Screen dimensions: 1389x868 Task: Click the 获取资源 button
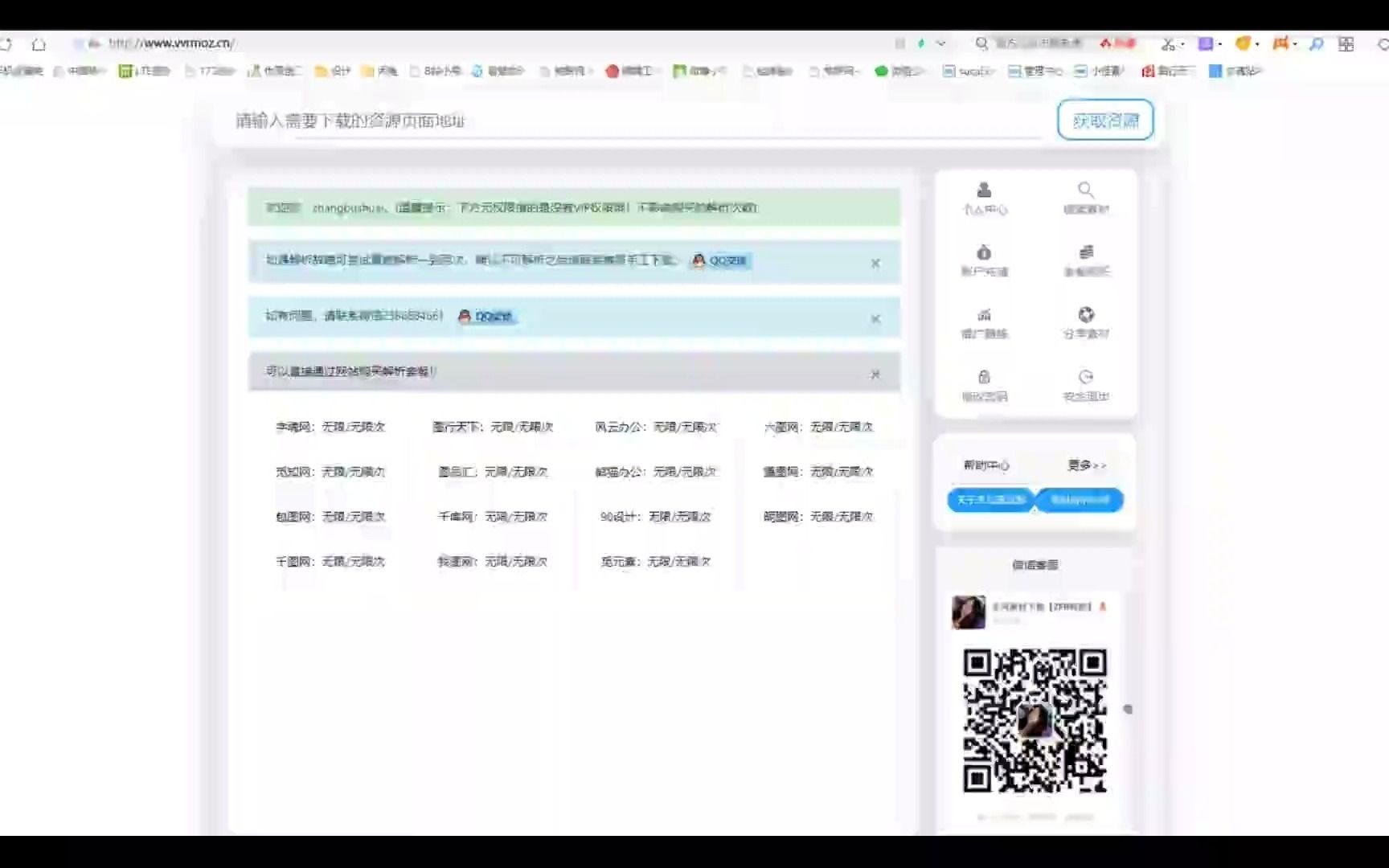pos(1105,120)
